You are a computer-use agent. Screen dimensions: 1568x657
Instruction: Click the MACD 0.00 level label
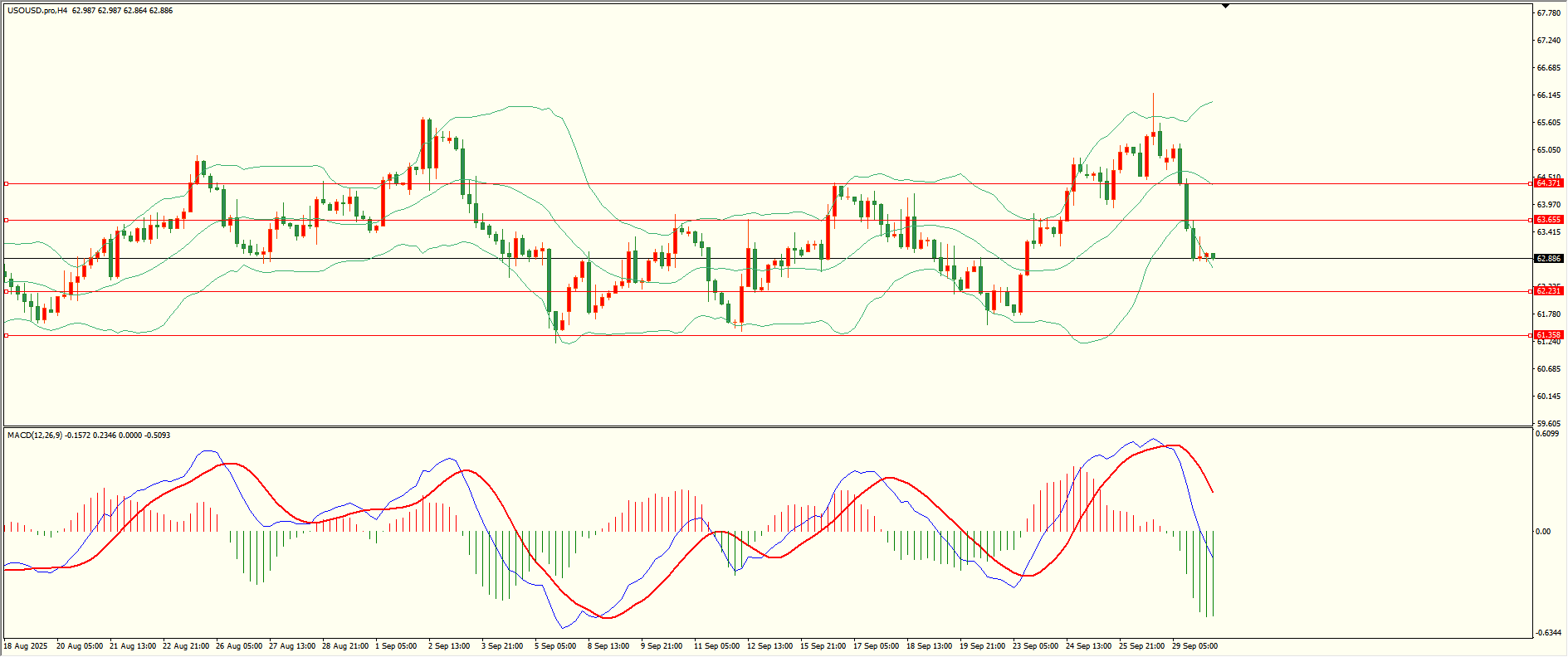(x=1543, y=532)
